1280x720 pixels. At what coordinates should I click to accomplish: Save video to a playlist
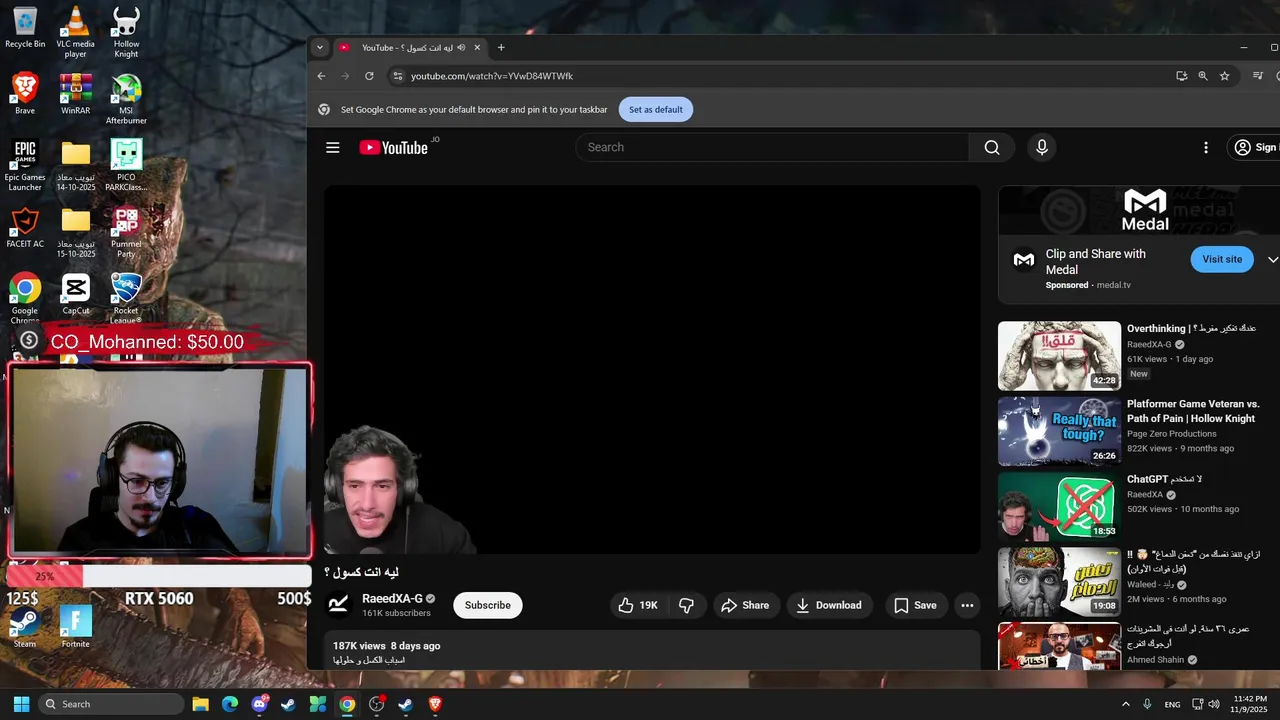click(x=915, y=605)
